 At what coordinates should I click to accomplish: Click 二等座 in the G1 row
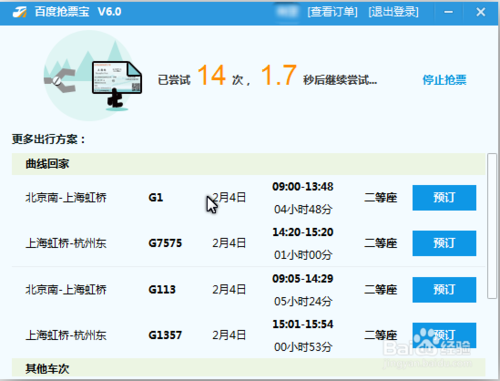point(380,198)
